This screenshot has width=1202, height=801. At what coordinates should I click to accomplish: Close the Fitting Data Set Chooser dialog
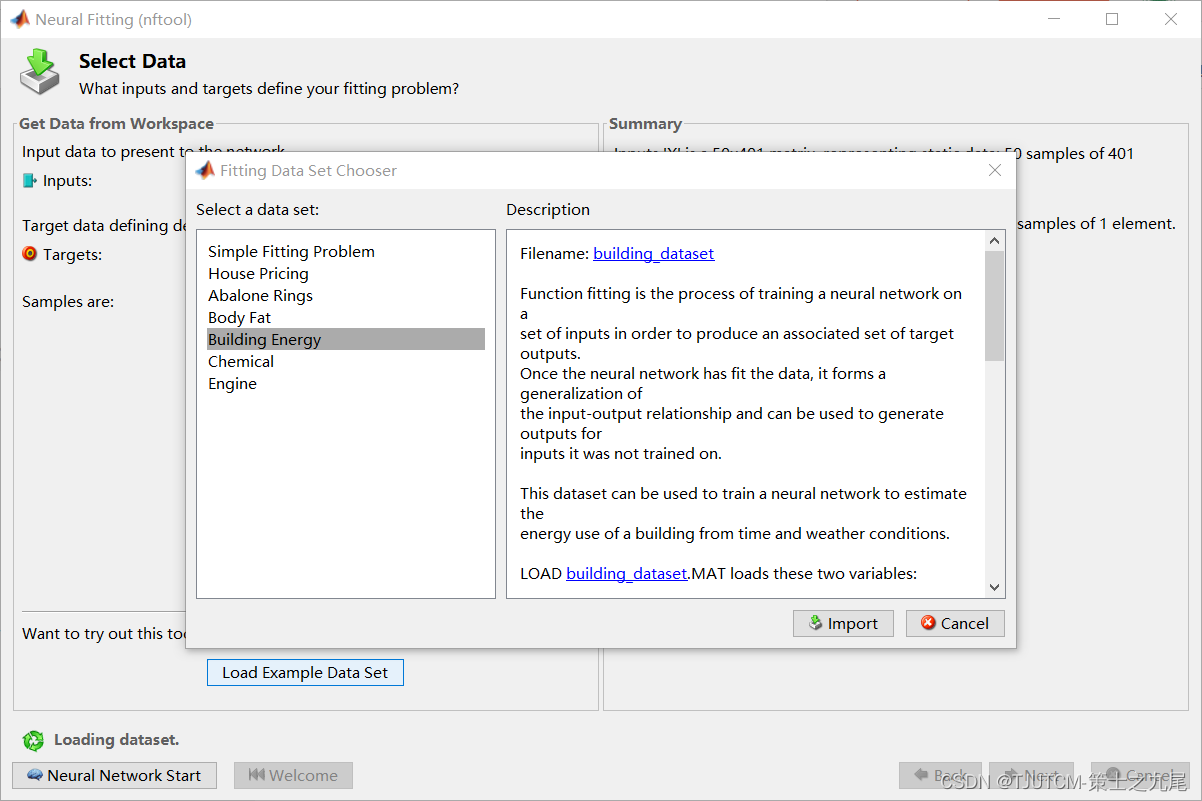click(995, 170)
